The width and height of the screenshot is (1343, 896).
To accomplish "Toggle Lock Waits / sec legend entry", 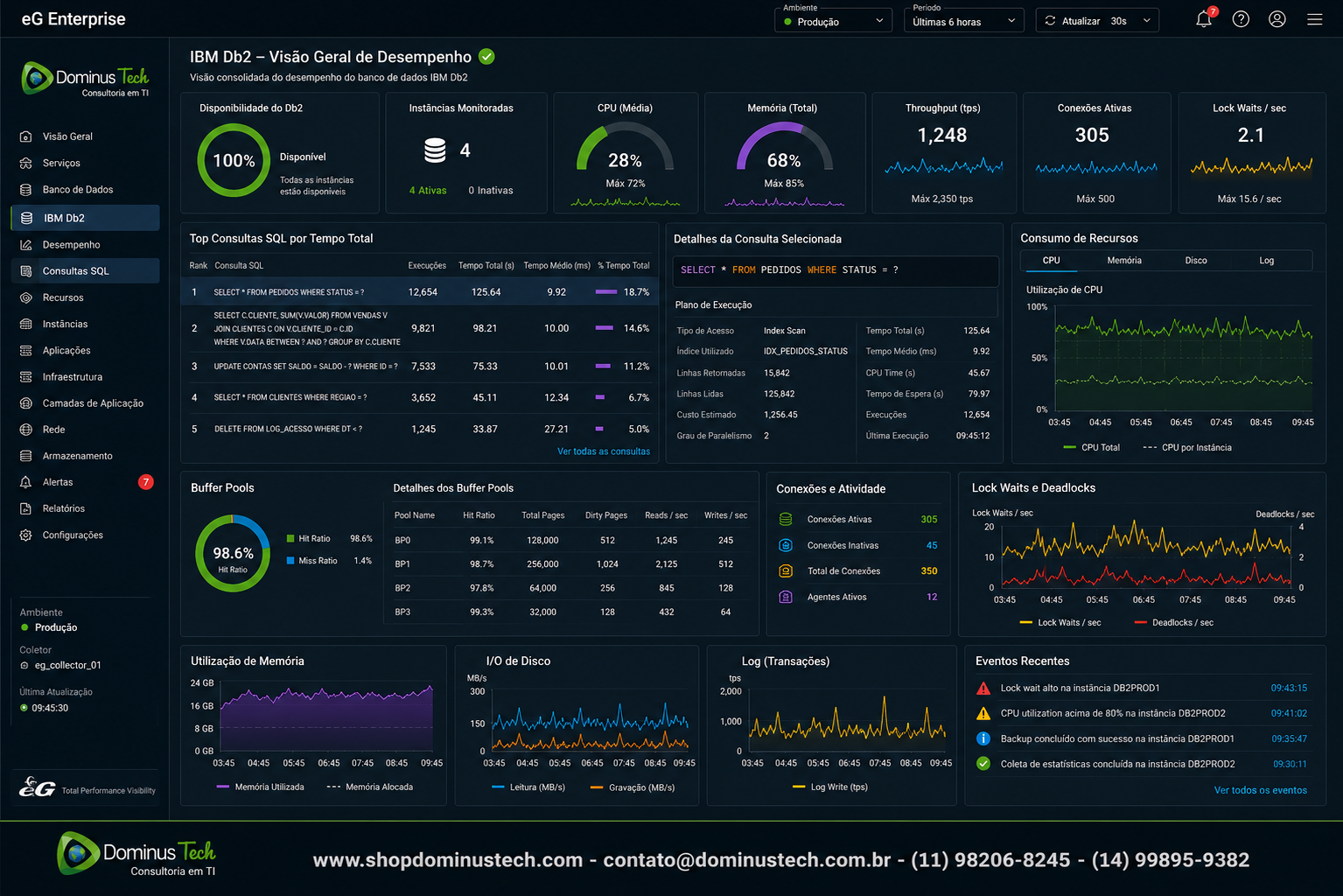I will pyautogui.click(x=1060, y=623).
